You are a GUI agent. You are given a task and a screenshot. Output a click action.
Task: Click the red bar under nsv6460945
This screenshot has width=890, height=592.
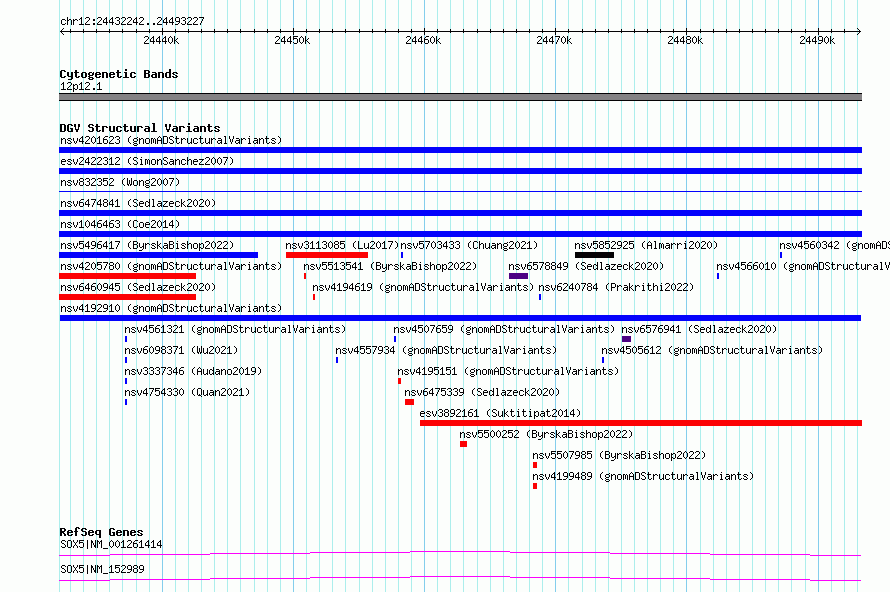tap(128, 297)
